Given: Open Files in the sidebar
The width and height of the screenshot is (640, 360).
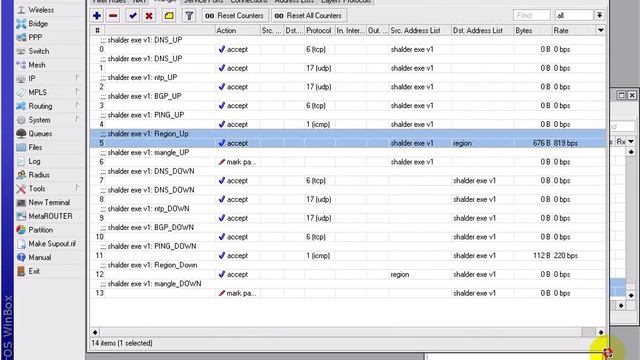Looking at the screenshot, I should click(x=35, y=147).
